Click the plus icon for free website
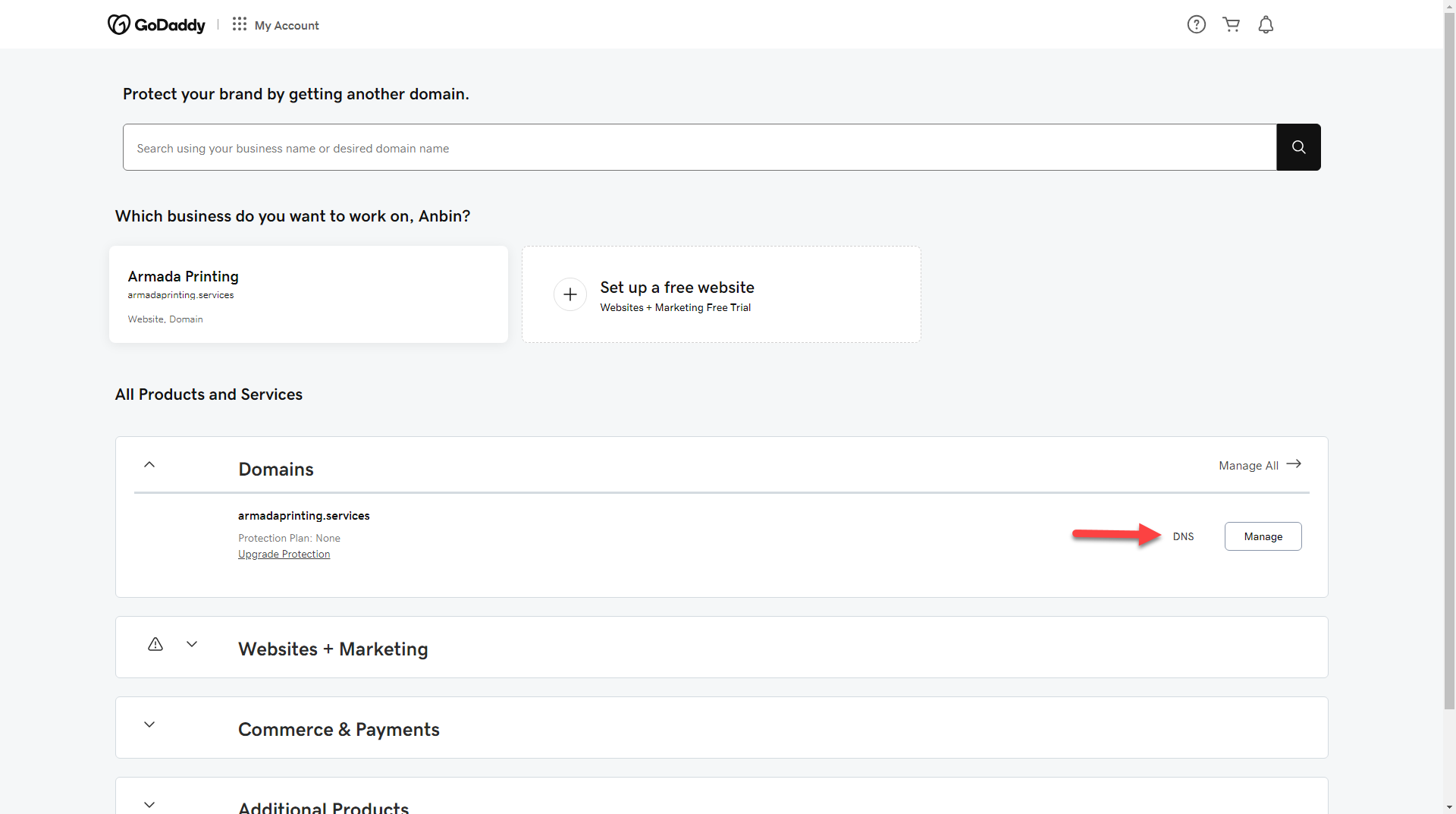The width and height of the screenshot is (1456, 814). (570, 294)
